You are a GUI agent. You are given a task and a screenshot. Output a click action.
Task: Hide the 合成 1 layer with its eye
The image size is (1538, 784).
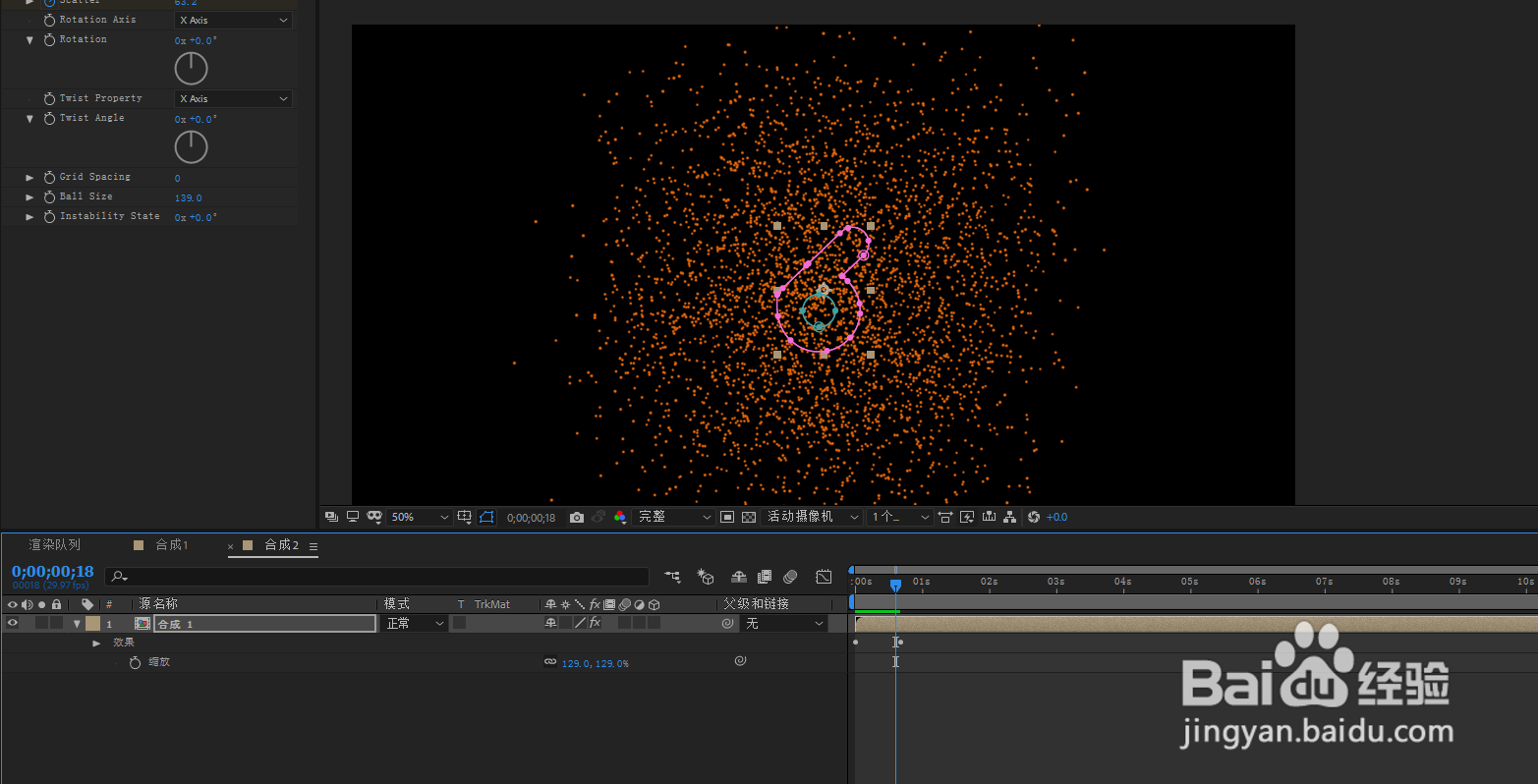click(x=13, y=624)
